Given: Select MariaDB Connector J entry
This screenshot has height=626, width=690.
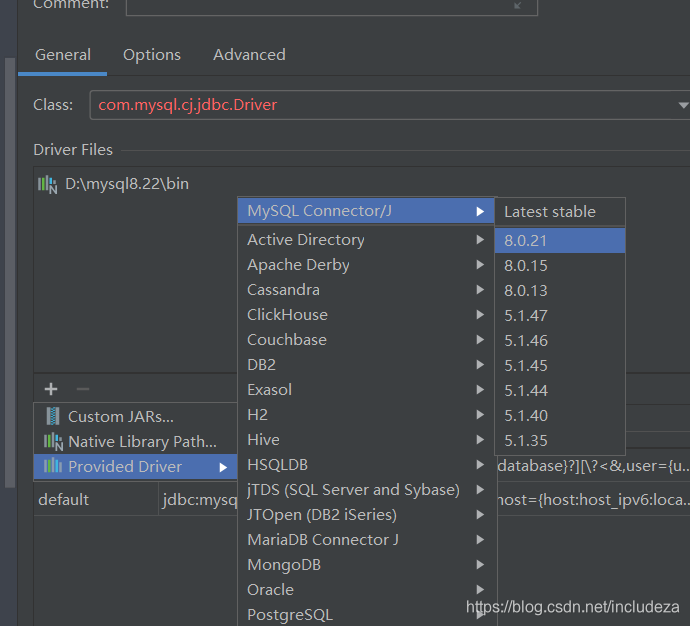Looking at the screenshot, I should point(367,540).
